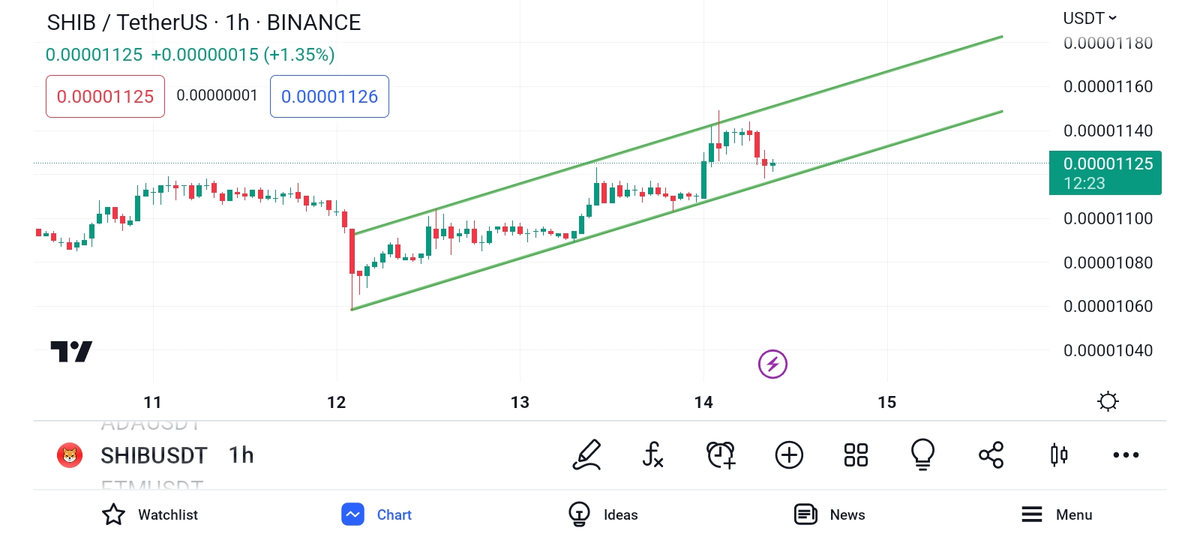The image size is (1200, 540).
Task: Expand the USDT currency dropdown
Action: pos(1089,18)
